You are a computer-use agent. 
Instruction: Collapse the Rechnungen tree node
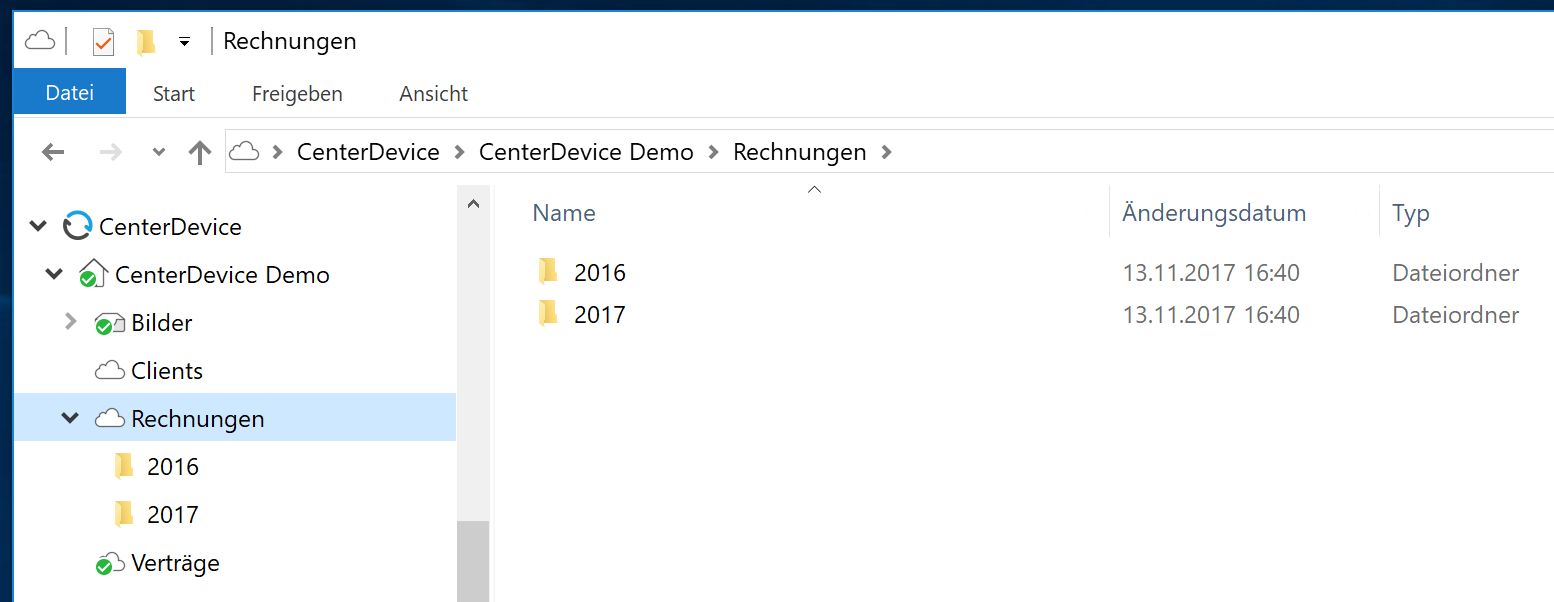70,418
